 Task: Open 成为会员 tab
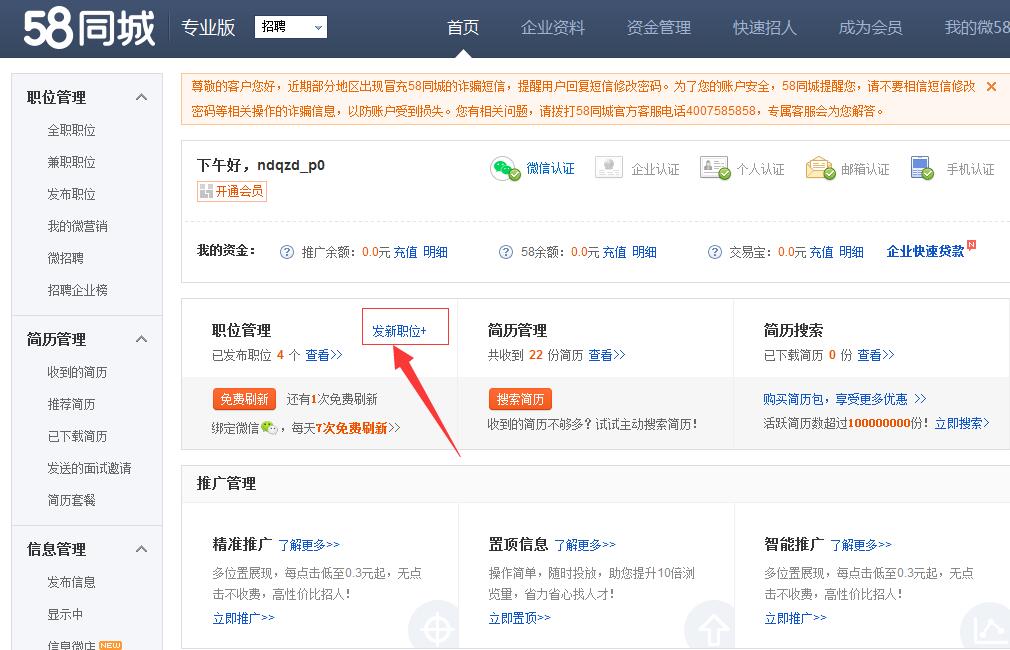[x=870, y=28]
